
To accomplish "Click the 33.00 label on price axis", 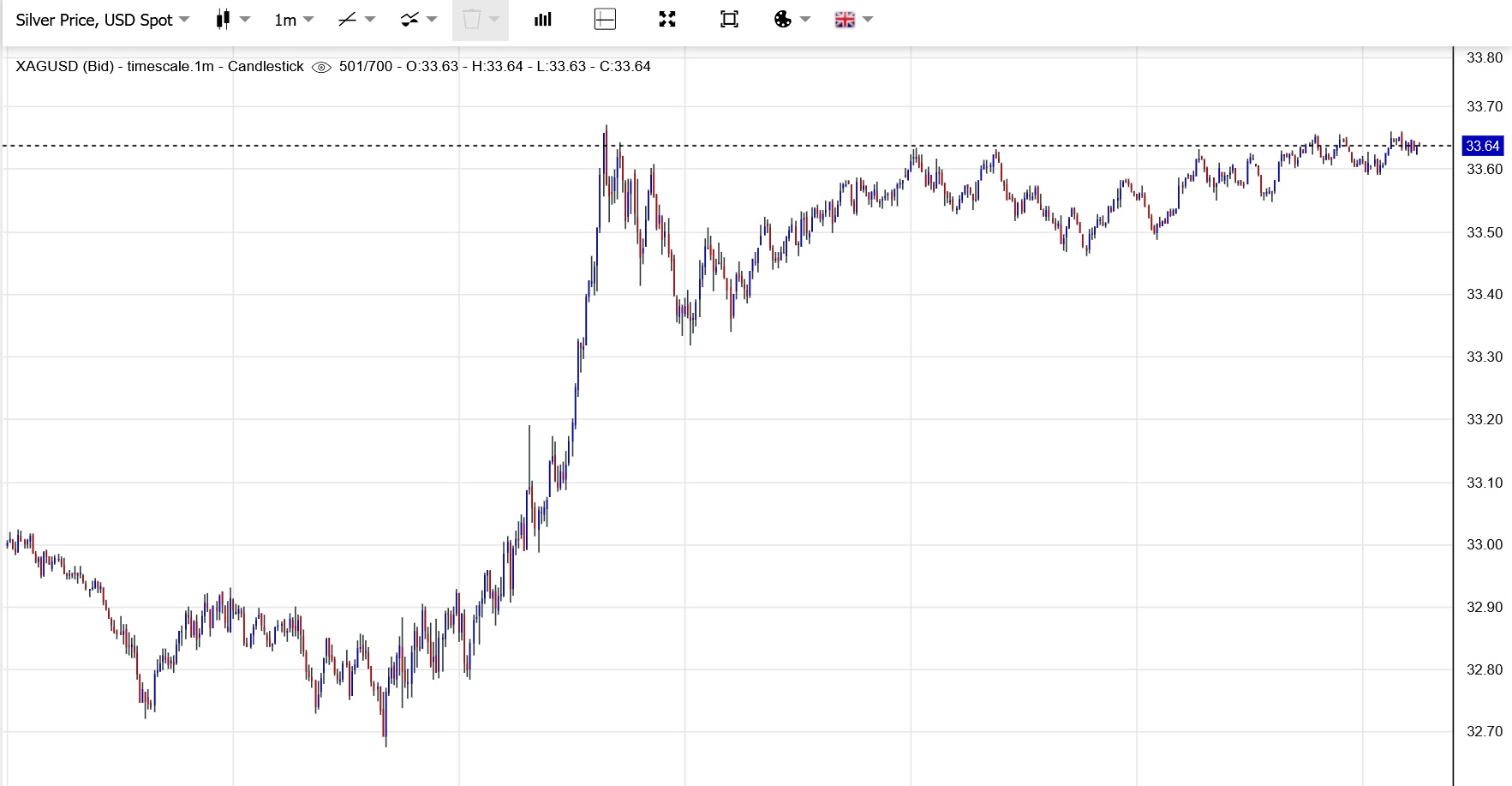I will tap(1484, 545).
